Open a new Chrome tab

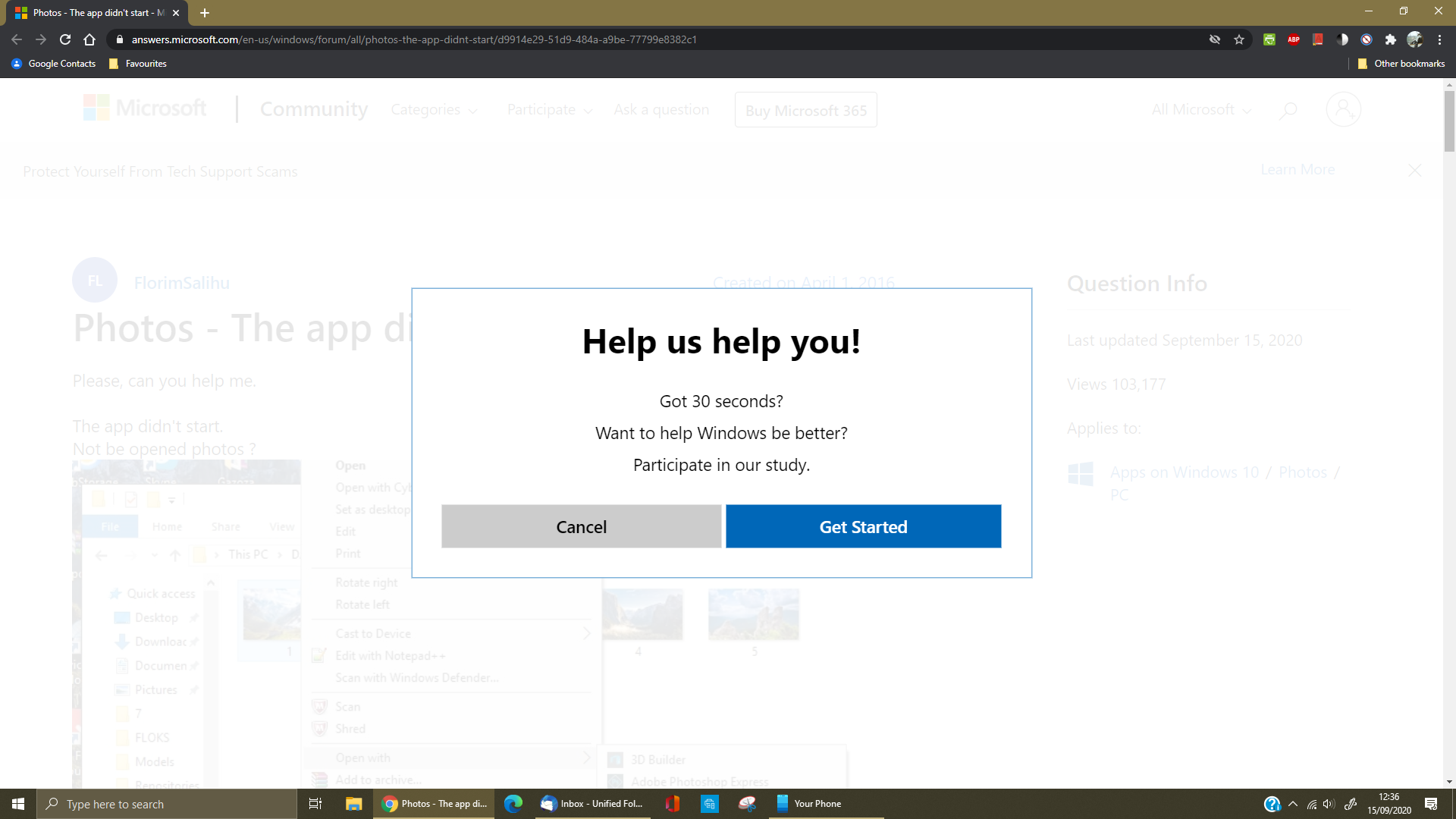click(x=205, y=13)
